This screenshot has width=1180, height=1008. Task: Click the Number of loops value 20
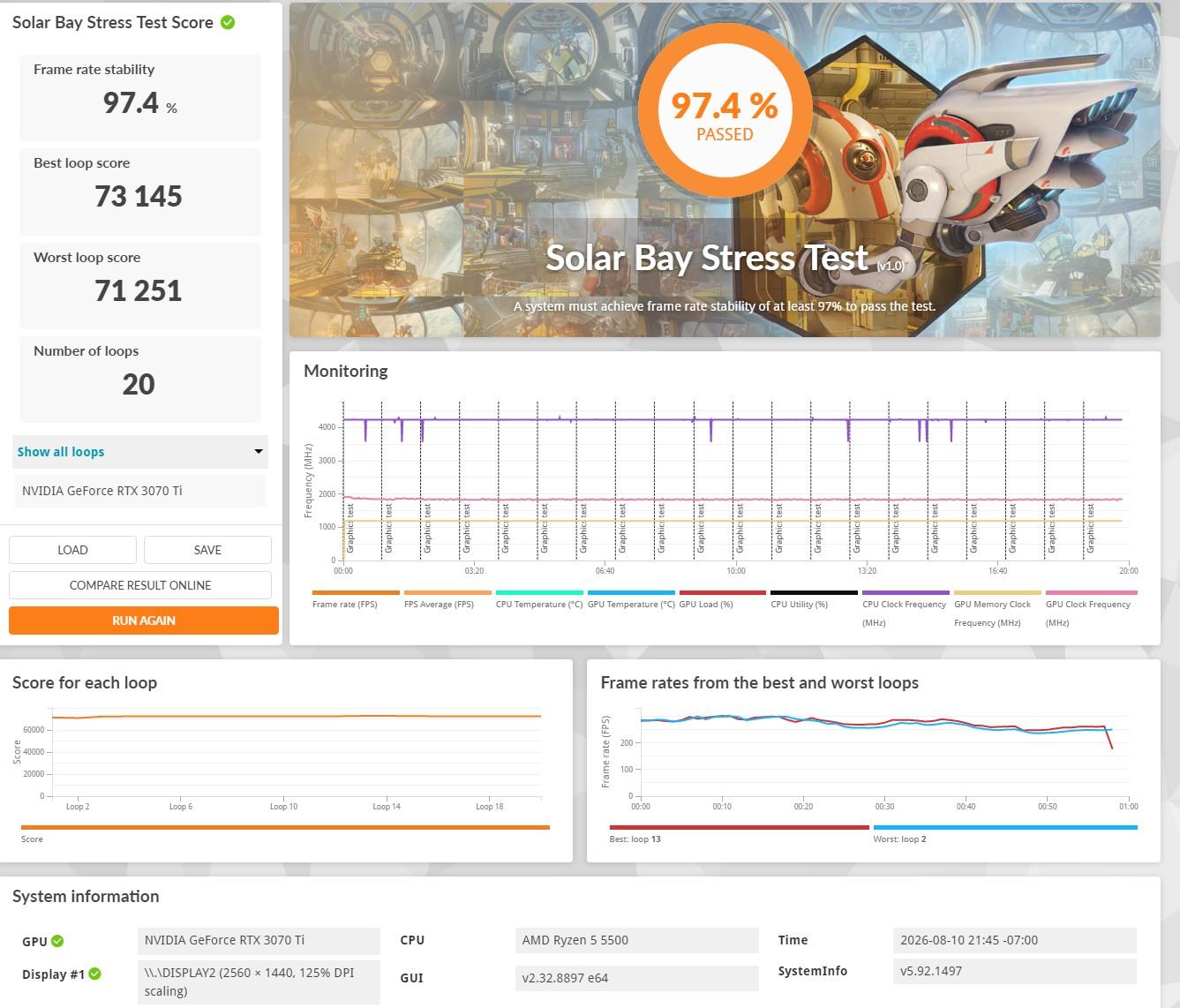tap(139, 384)
